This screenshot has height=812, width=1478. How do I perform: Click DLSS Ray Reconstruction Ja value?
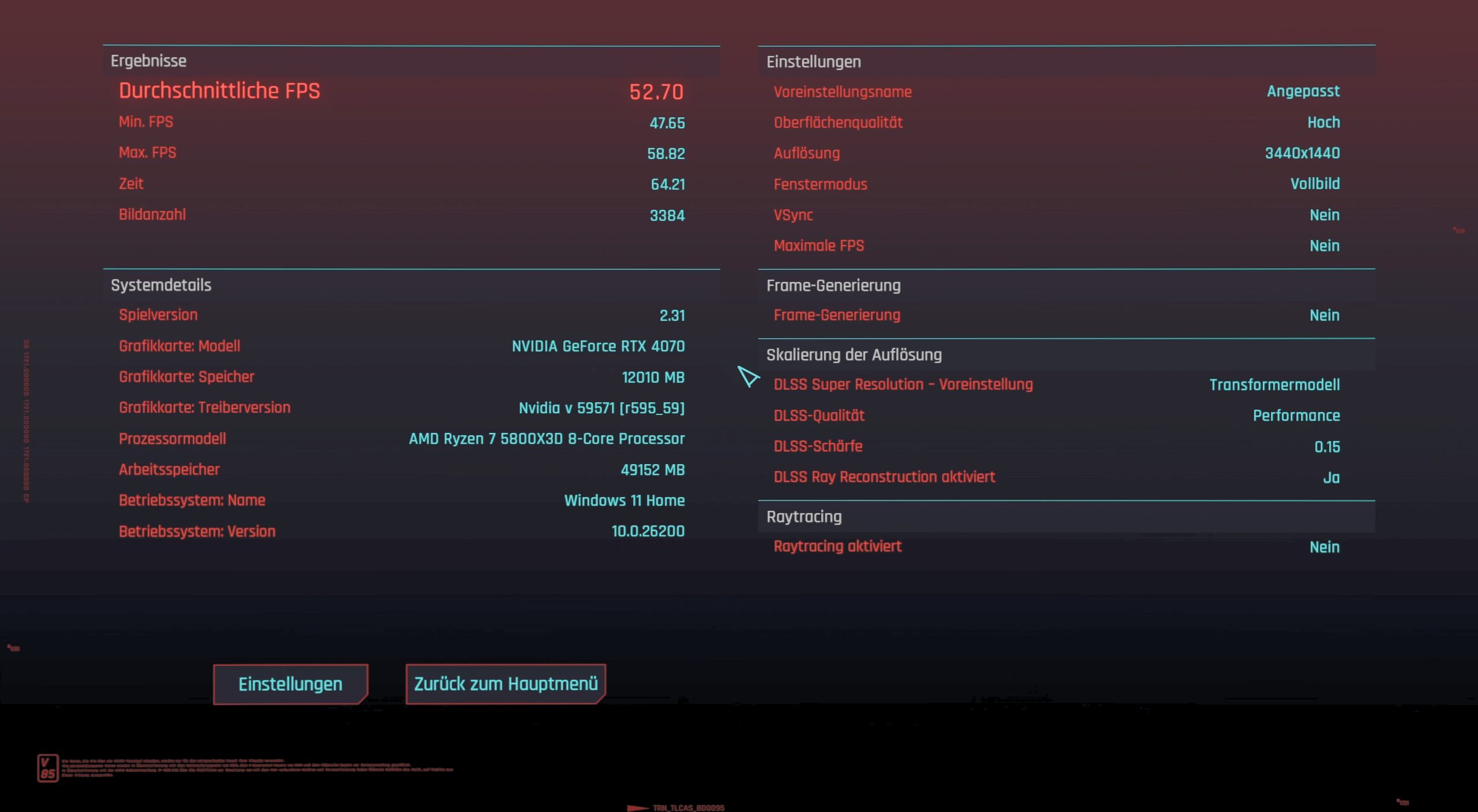1331,477
